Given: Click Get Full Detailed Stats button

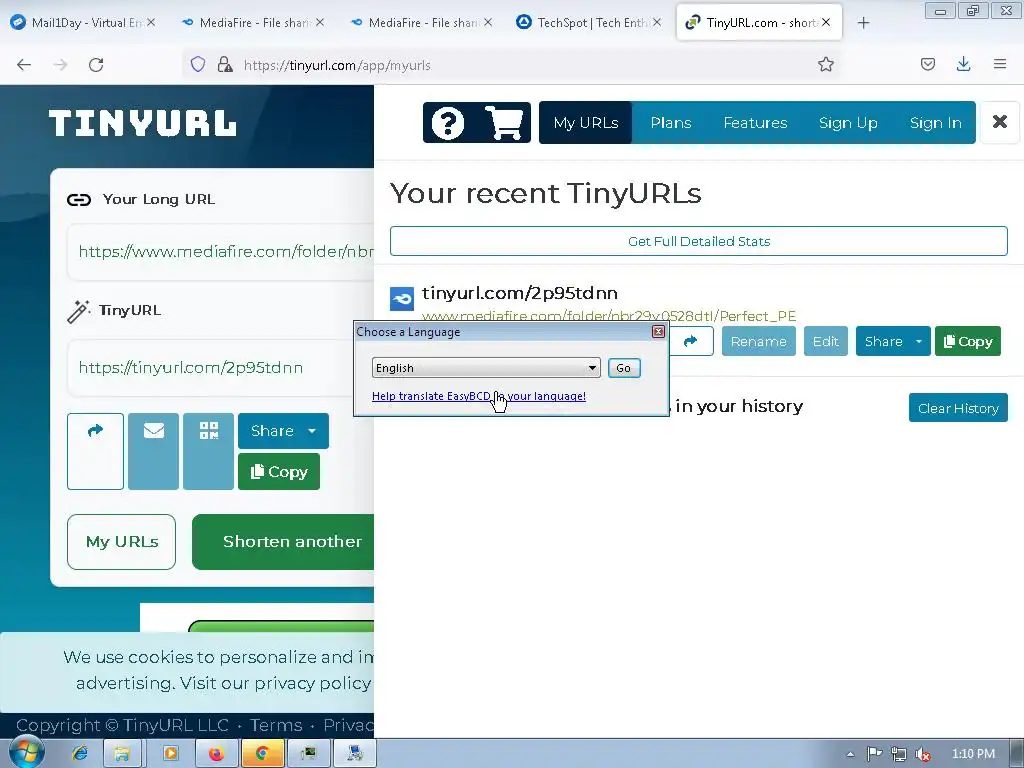Looking at the screenshot, I should pyautogui.click(x=699, y=241).
